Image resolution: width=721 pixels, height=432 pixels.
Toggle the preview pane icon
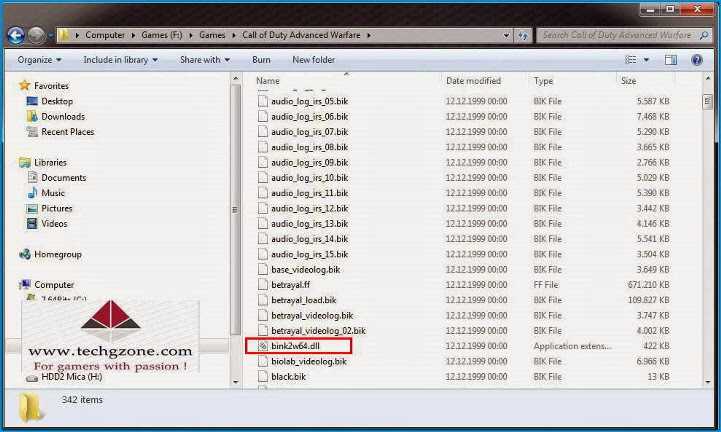[x=671, y=60]
